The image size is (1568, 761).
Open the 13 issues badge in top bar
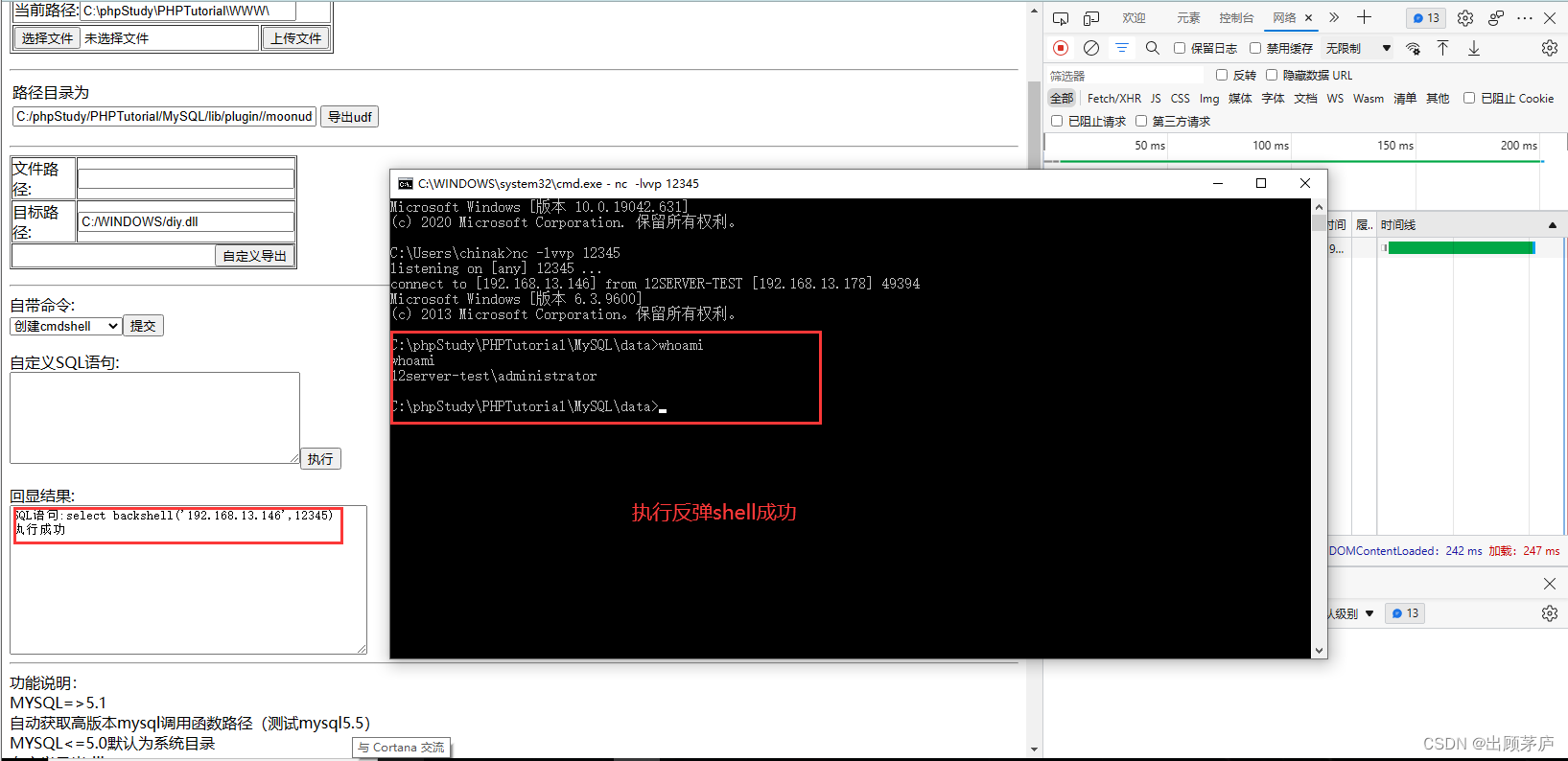tap(1426, 18)
